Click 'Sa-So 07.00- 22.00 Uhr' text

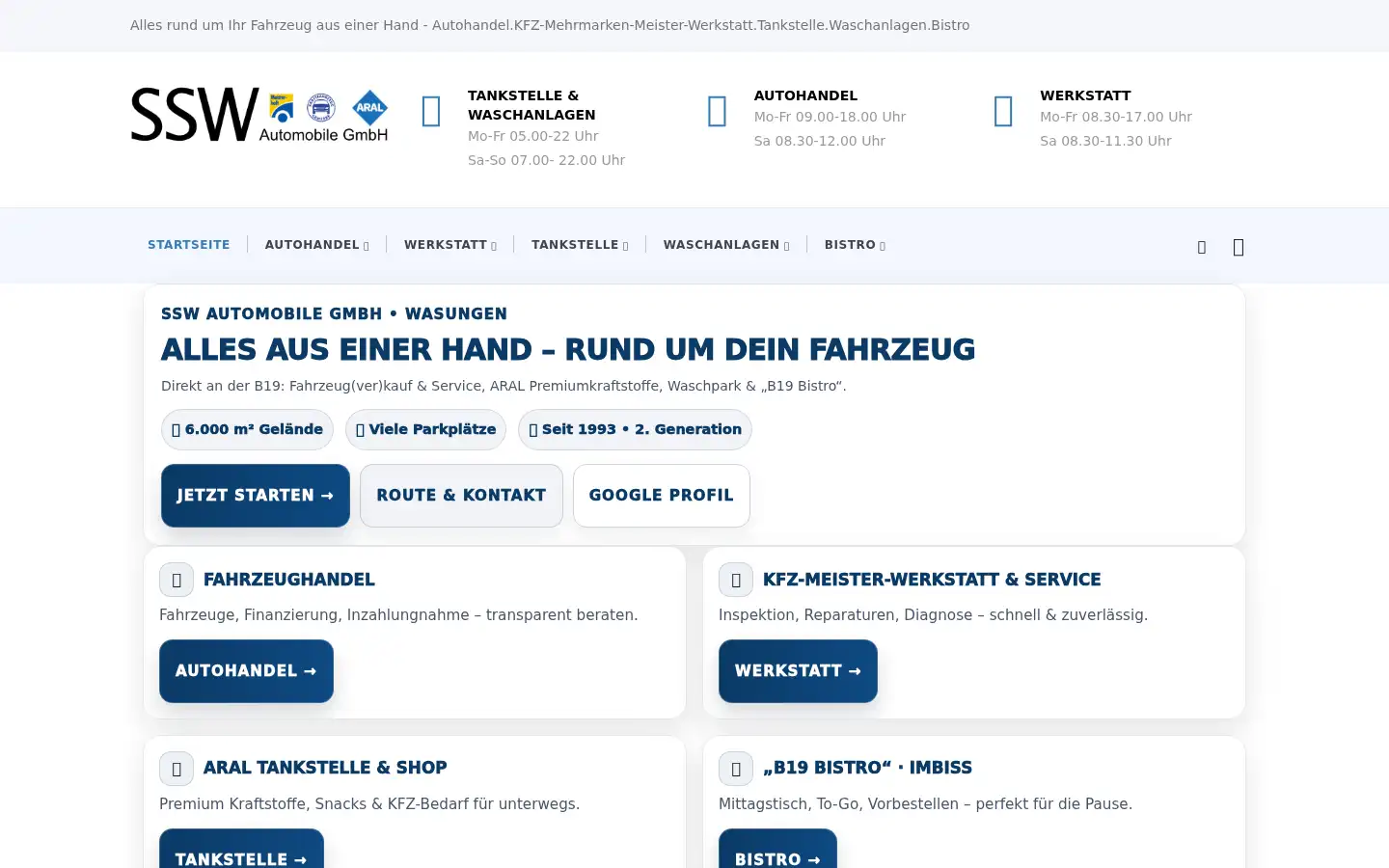[546, 160]
